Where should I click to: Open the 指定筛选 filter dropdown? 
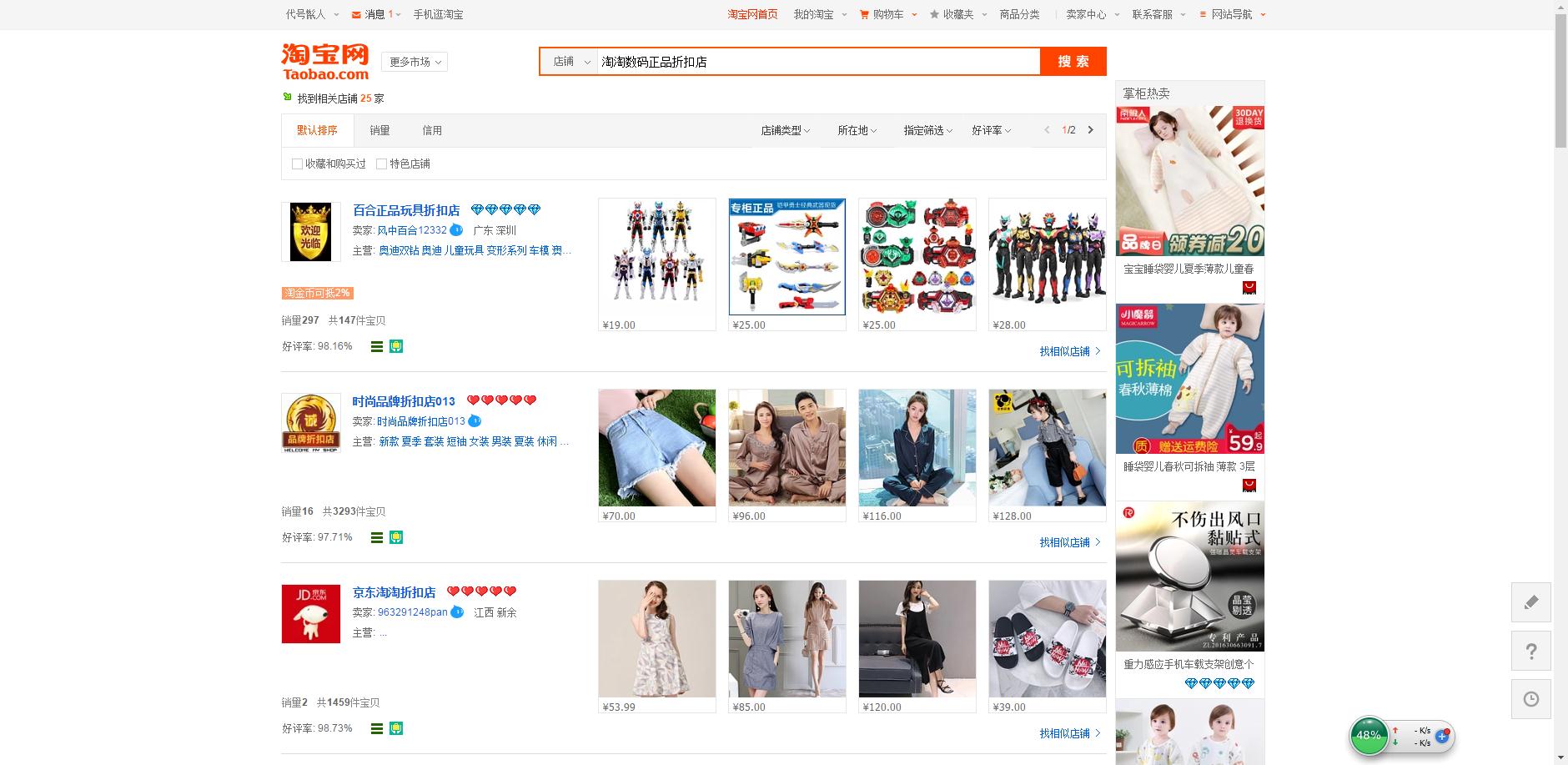click(927, 130)
